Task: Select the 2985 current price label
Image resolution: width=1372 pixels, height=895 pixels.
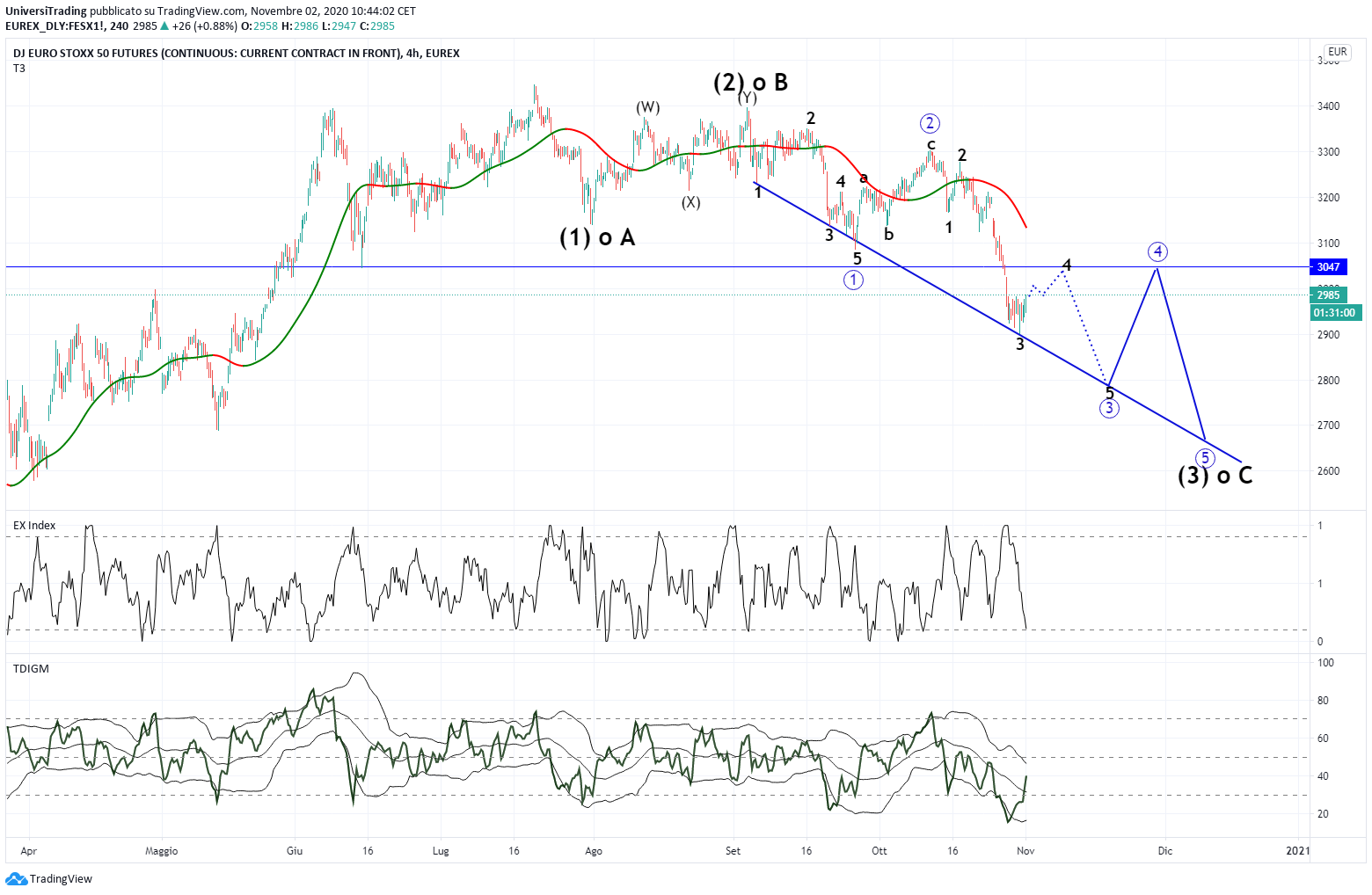Action: 1328,295
